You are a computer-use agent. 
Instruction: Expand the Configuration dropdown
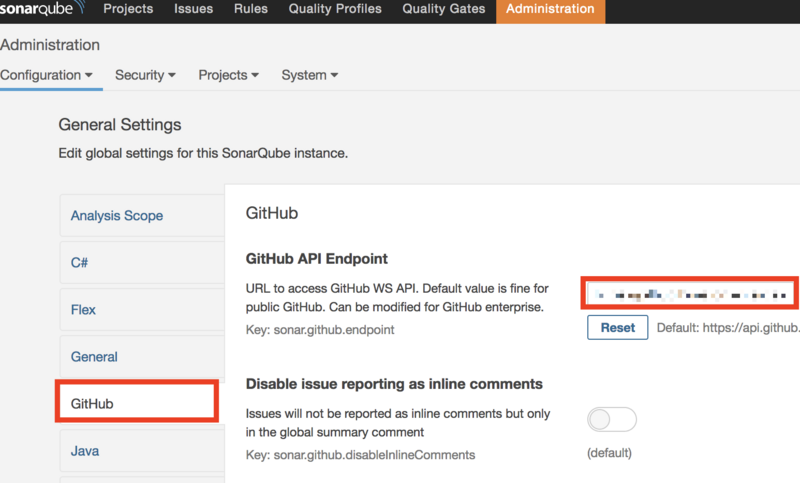[x=46, y=75]
